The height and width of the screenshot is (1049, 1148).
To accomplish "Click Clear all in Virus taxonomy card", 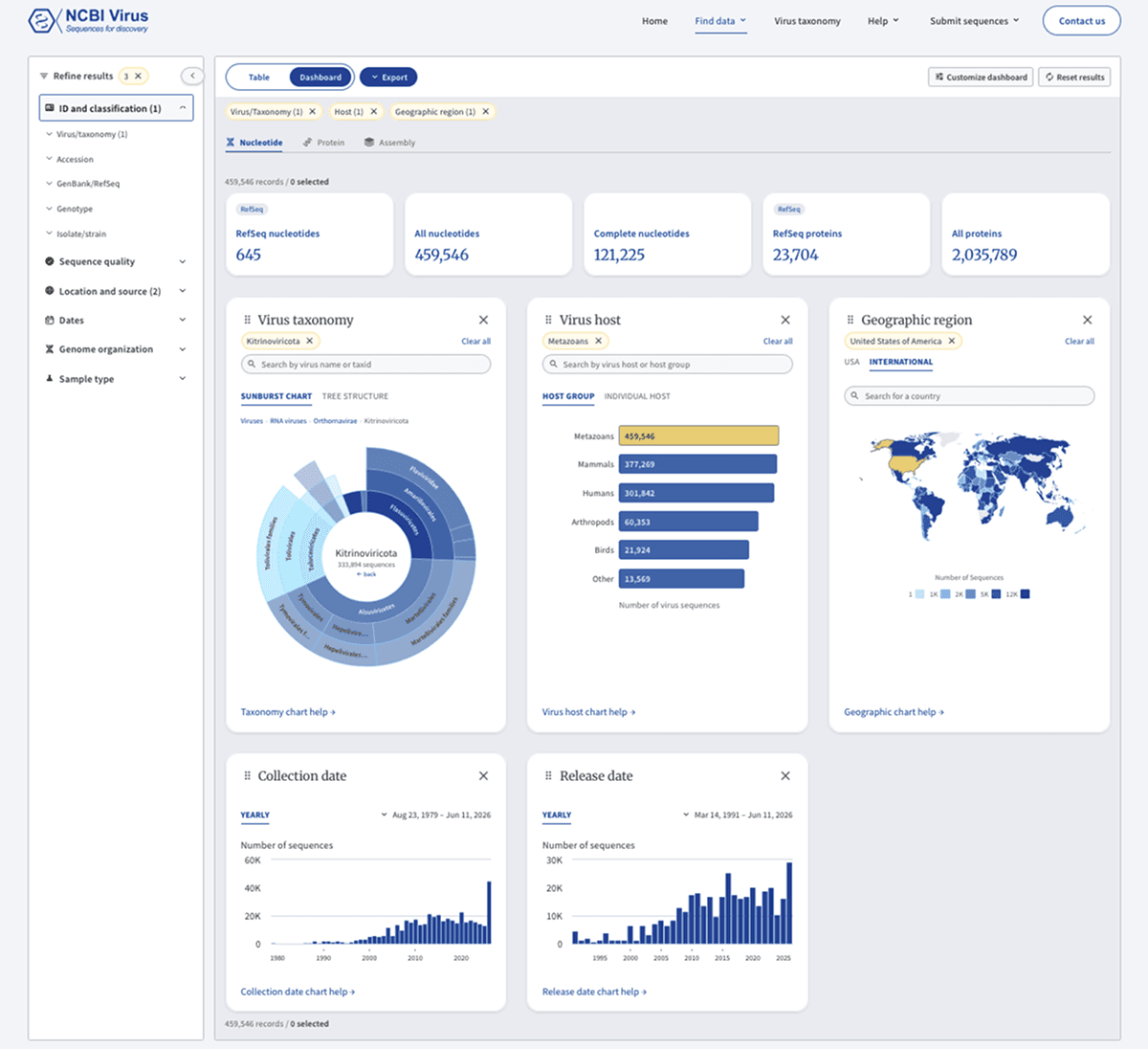I will (x=475, y=342).
